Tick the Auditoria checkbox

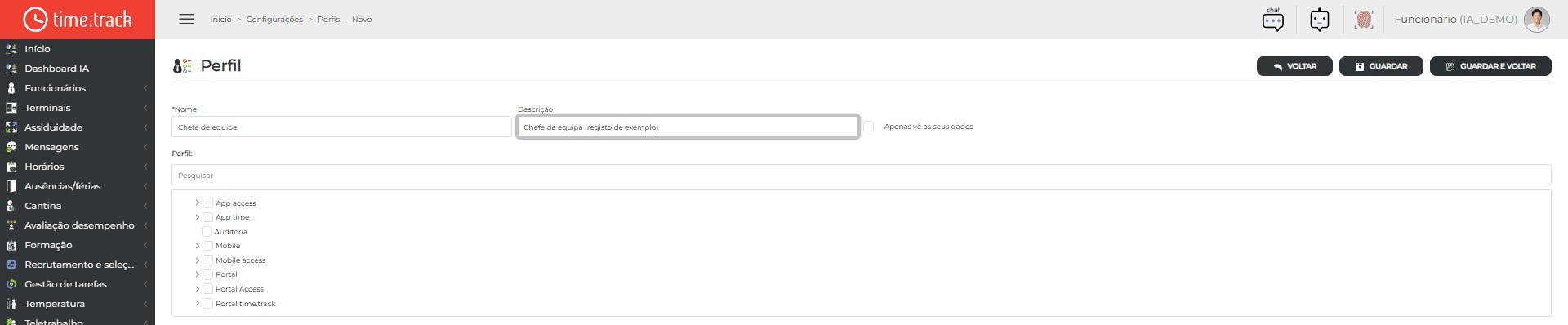pos(207,232)
